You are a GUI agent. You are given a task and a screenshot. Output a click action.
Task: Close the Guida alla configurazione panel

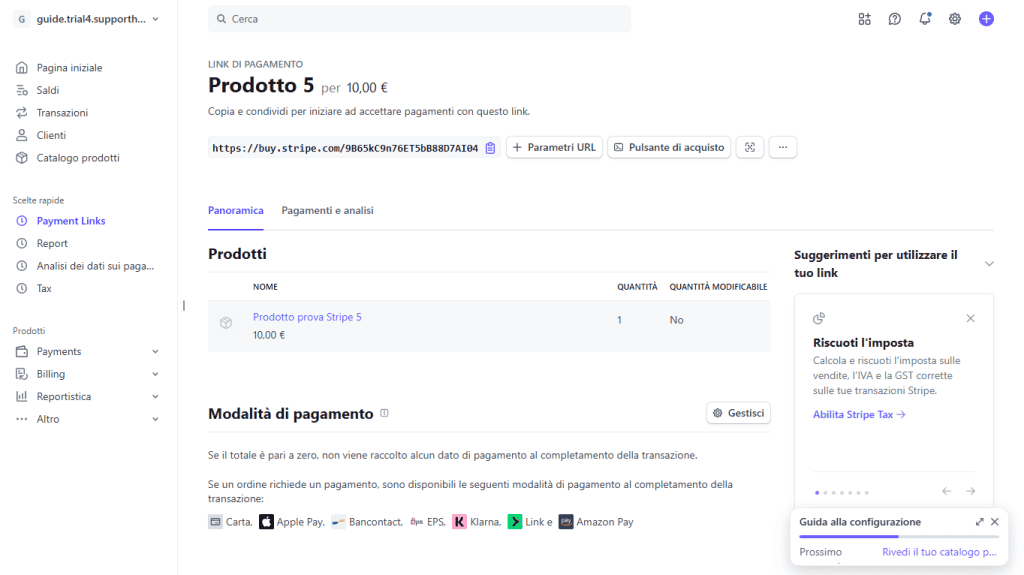[x=995, y=521]
